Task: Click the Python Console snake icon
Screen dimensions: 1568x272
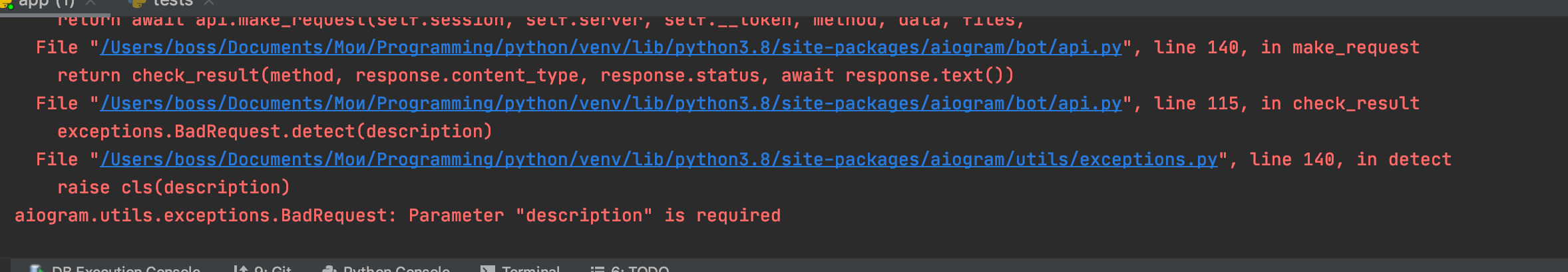Action: [x=329, y=269]
